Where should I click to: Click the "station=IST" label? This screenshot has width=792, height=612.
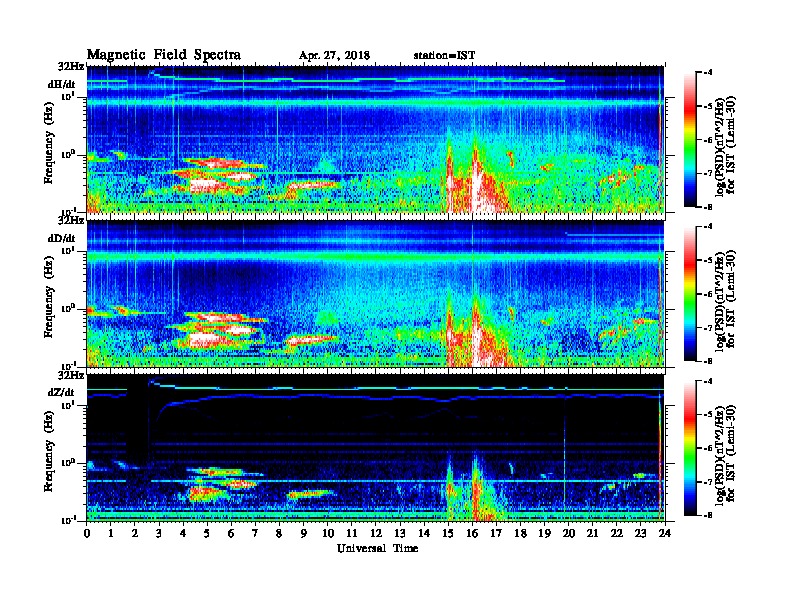click(444, 56)
